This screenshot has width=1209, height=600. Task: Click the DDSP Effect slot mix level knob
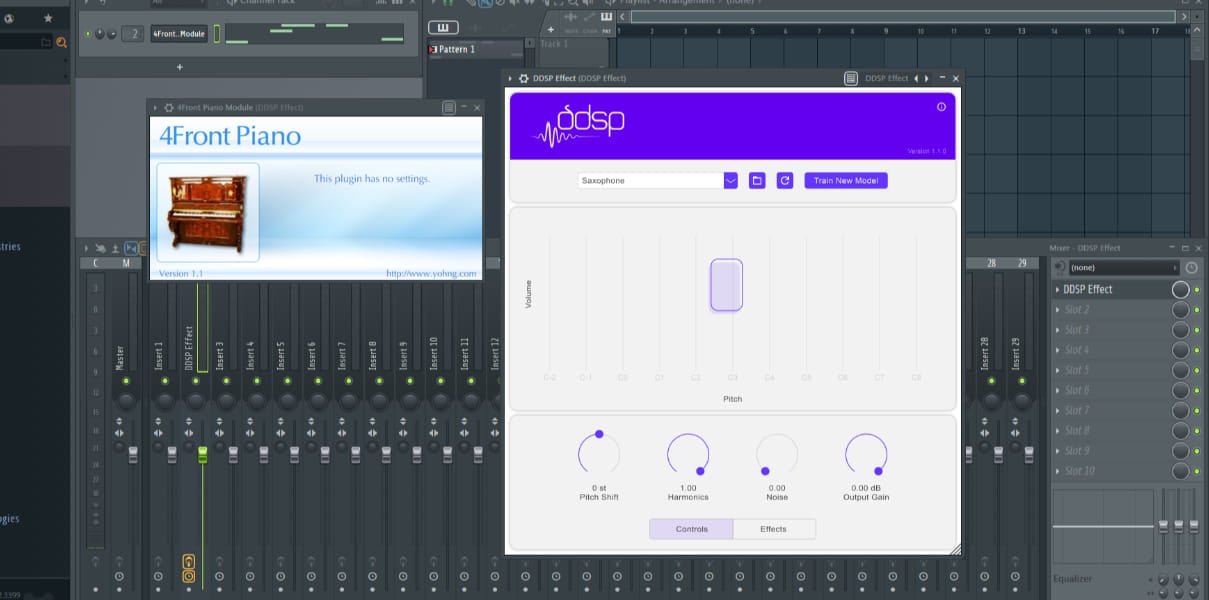click(1181, 290)
